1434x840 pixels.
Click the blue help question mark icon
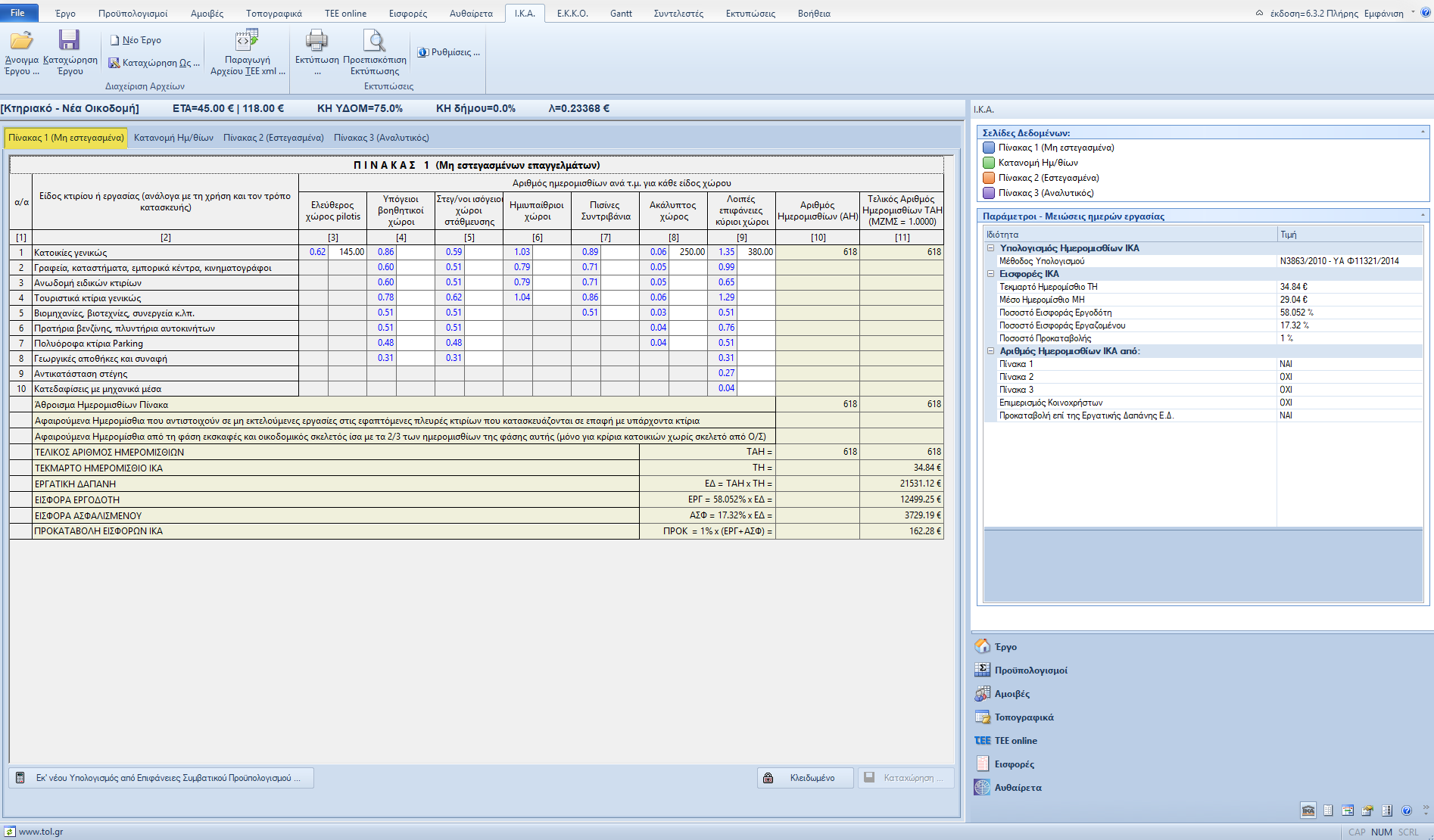[1407, 810]
